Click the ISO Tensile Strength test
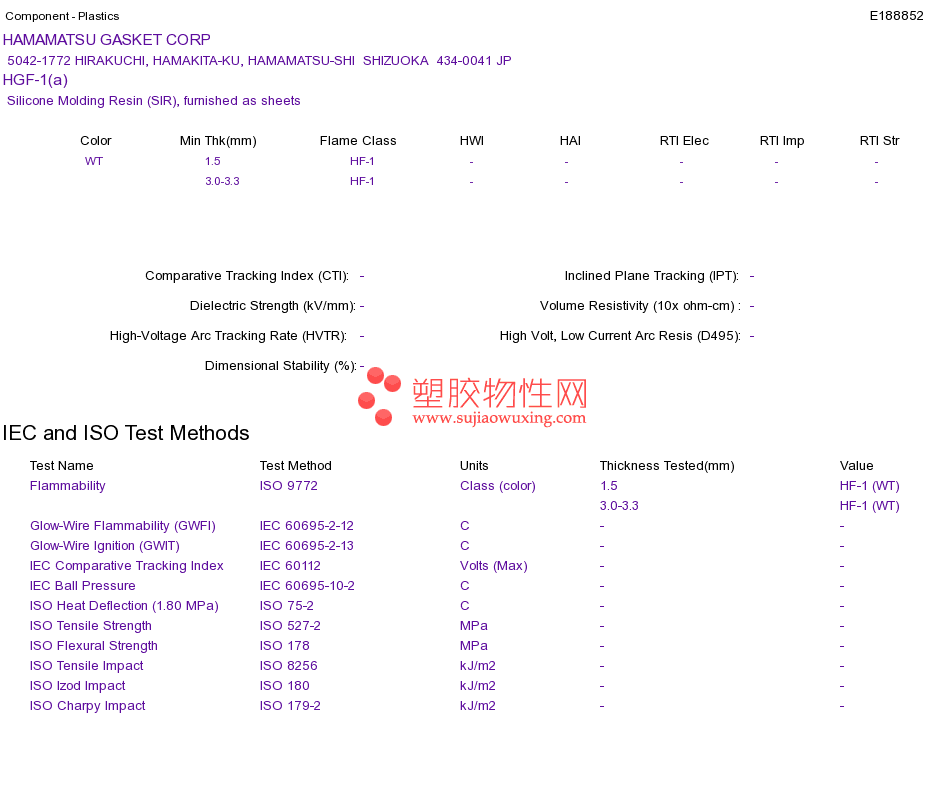950x800 pixels. 91,626
